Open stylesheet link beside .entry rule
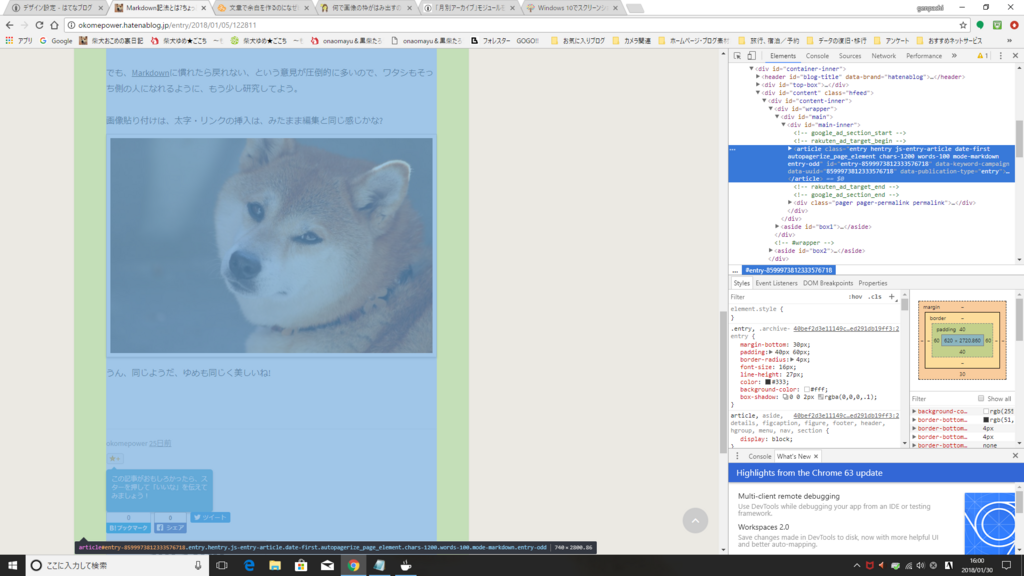Viewport: 1024px width, 576px height. [x=846, y=328]
